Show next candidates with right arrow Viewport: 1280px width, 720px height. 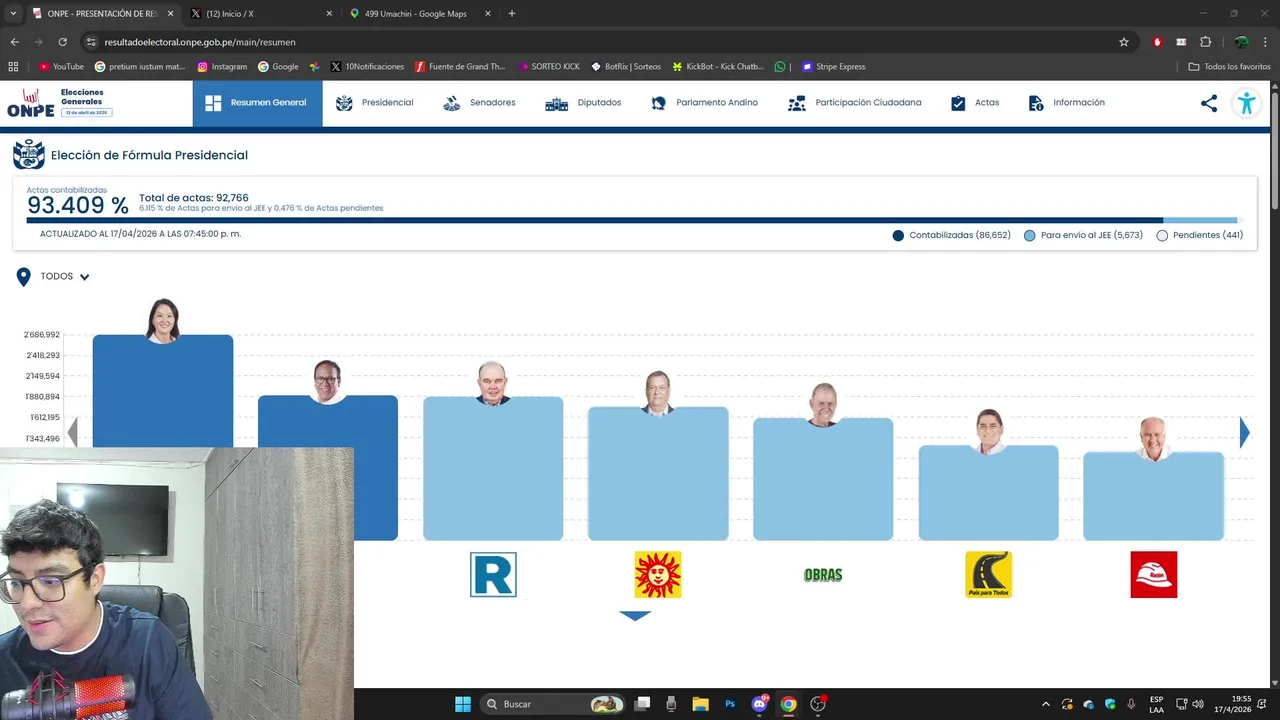pyautogui.click(x=1244, y=432)
